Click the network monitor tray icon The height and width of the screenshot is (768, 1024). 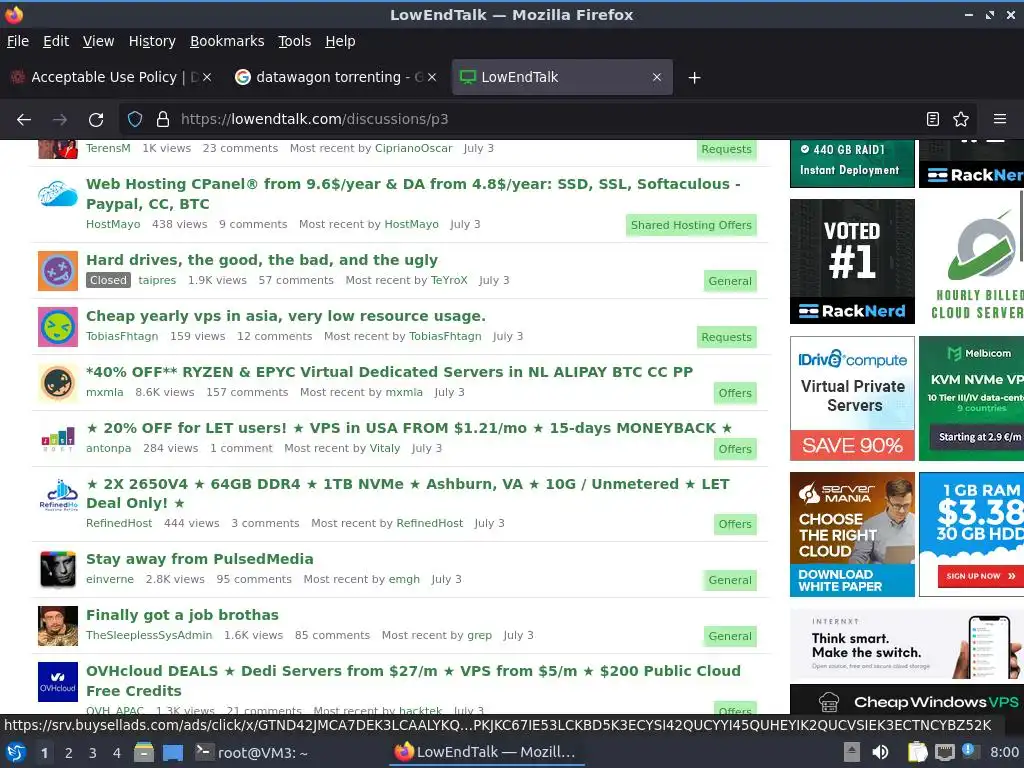click(x=944, y=752)
